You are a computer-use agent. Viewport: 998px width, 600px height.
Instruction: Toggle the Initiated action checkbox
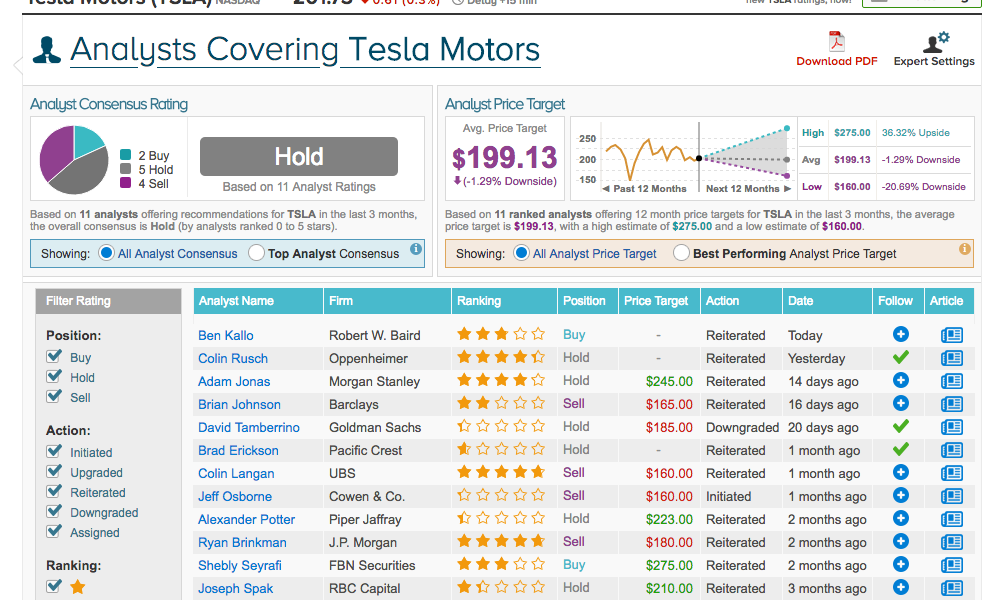[x=54, y=452]
